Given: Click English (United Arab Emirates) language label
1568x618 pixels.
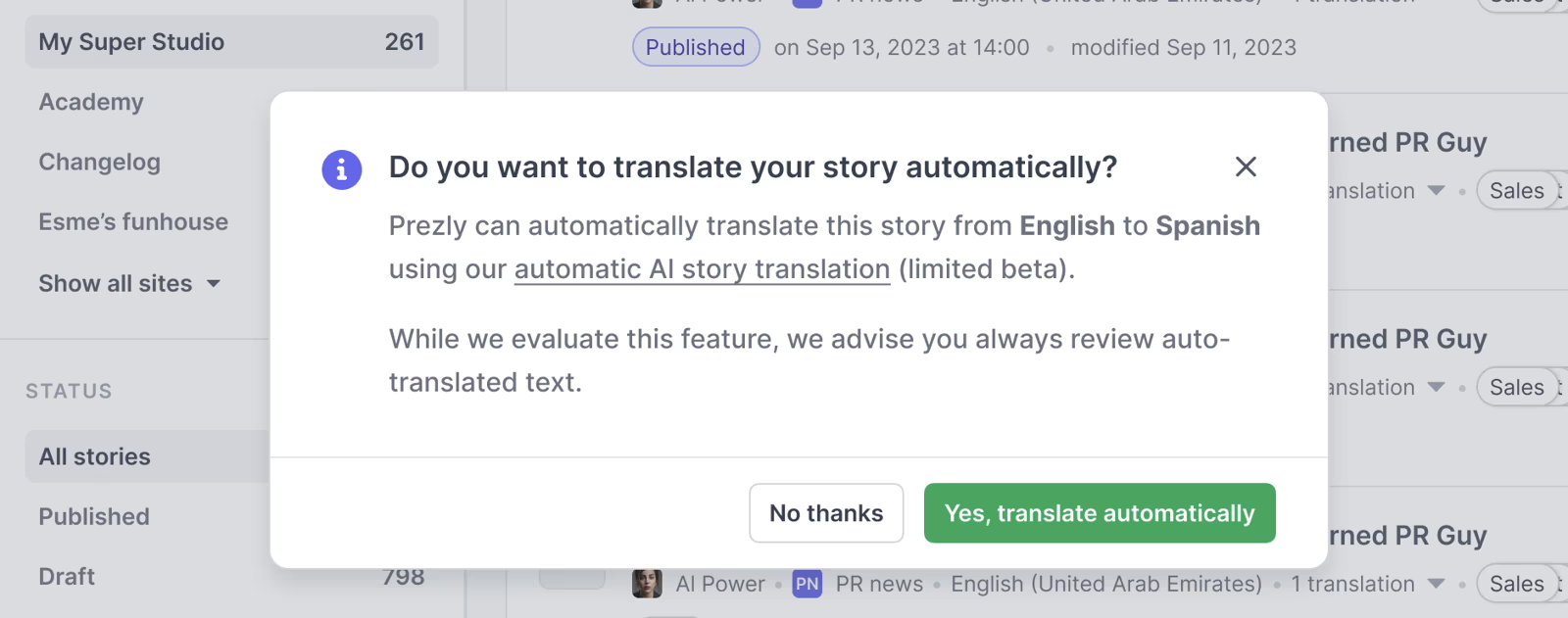Looking at the screenshot, I should tap(1106, 584).
